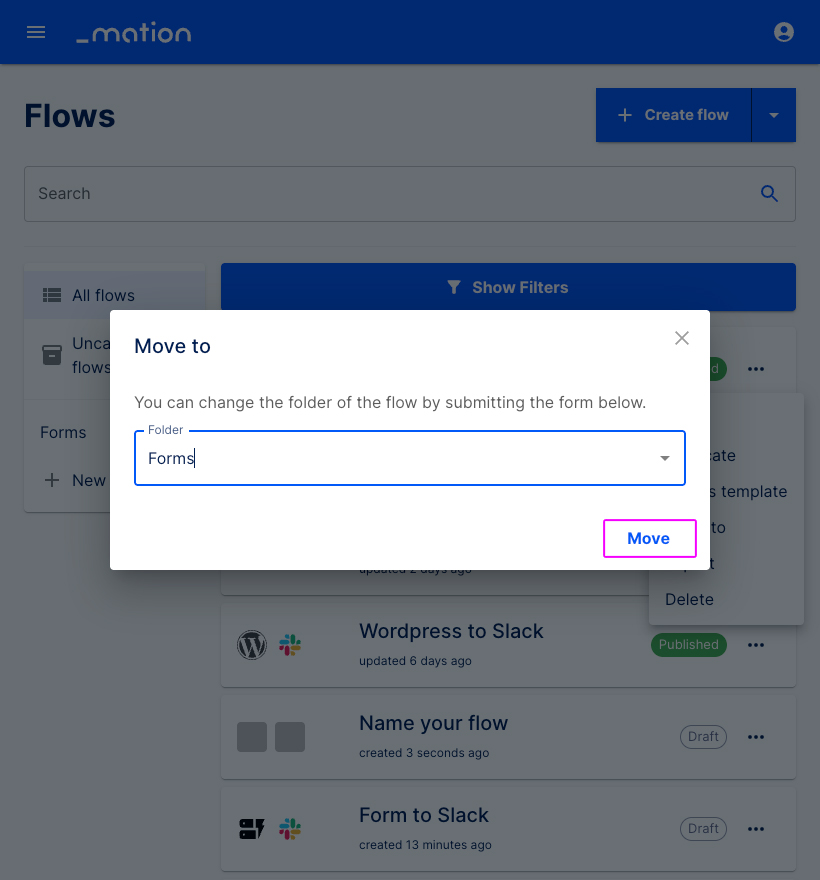This screenshot has width=820, height=880.
Task: Click the Published status chip on Wordpress to Slack
Action: tap(688, 645)
